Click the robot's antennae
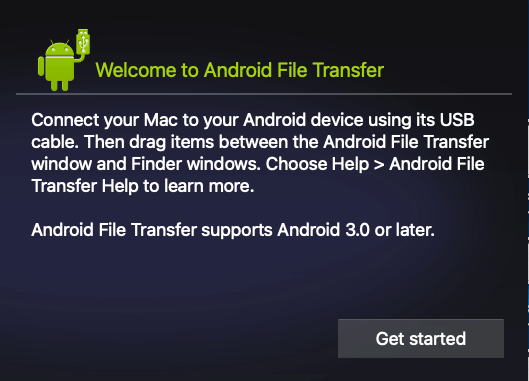Screen dimensions: 529x381 pyautogui.click(x=60, y=42)
